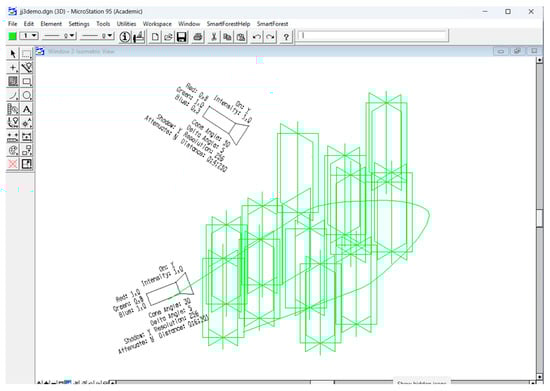Screen dimensions: 550x391
Task: Click the key-in command input field
Action: point(373,36)
